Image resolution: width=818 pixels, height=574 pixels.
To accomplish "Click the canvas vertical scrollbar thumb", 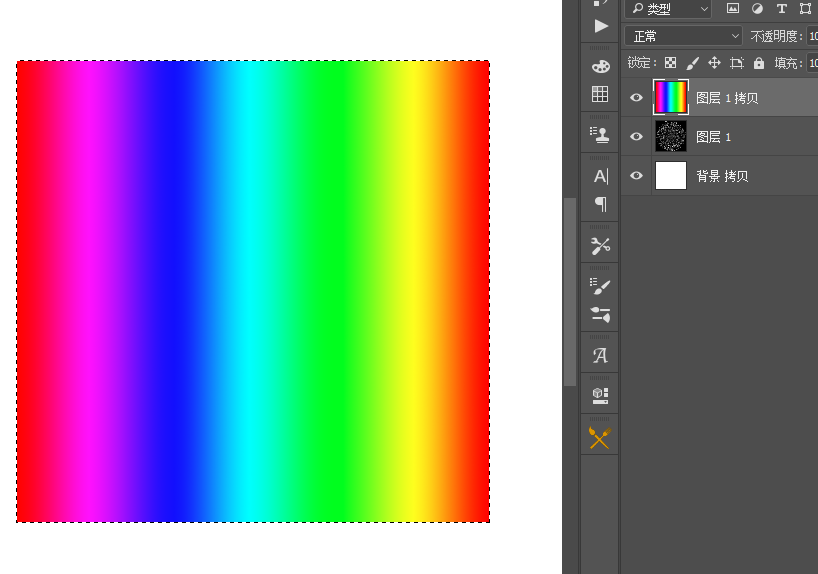I will 570,292.
